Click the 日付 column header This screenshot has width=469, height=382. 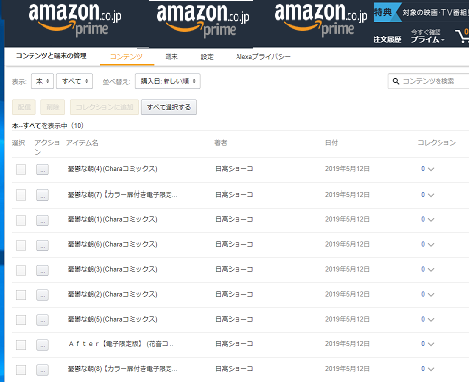(331, 143)
